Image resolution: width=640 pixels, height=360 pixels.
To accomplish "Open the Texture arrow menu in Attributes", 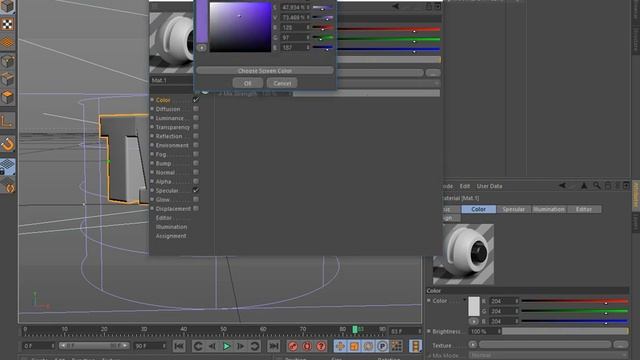I will coord(473,345).
